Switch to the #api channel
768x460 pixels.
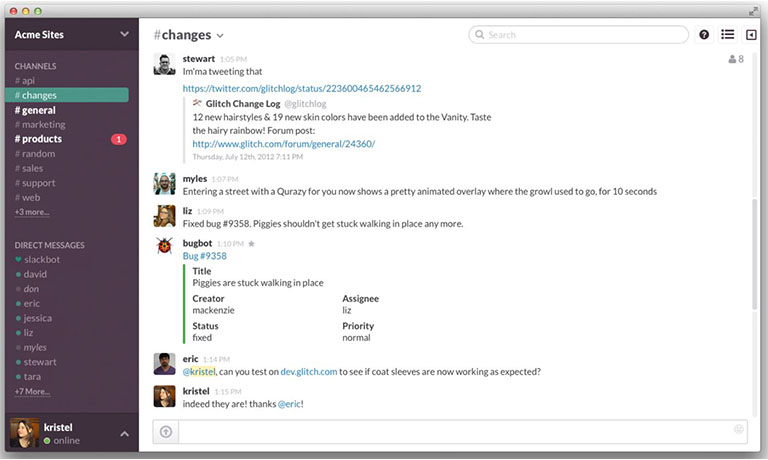click(25, 80)
